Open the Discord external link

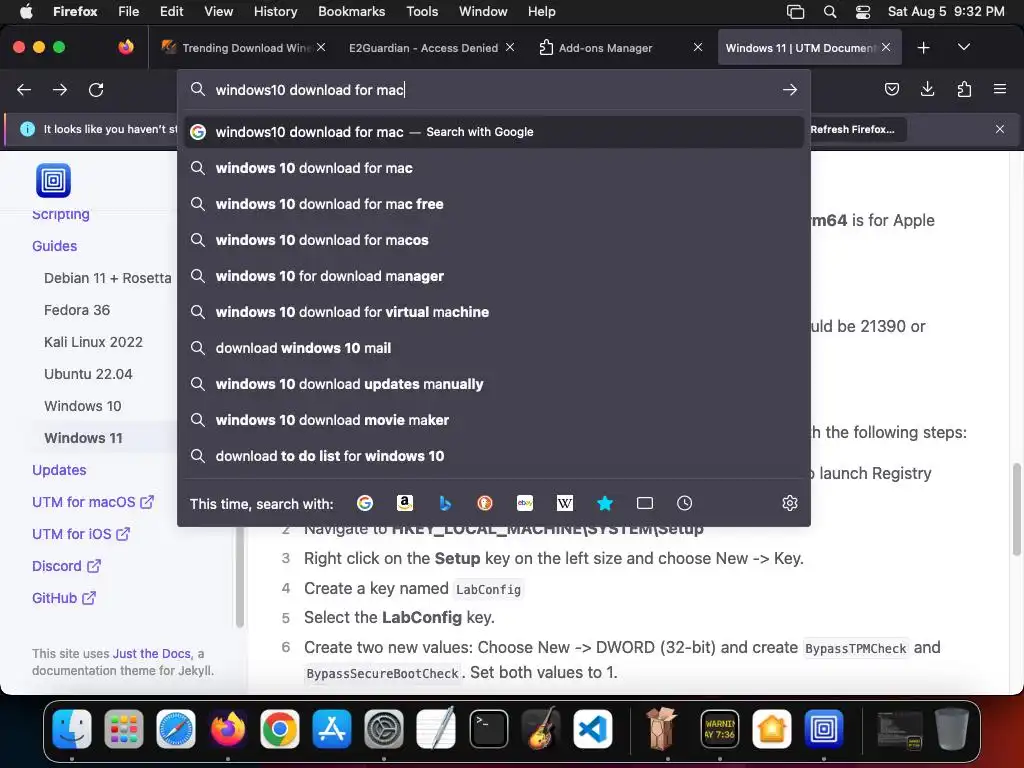66,566
